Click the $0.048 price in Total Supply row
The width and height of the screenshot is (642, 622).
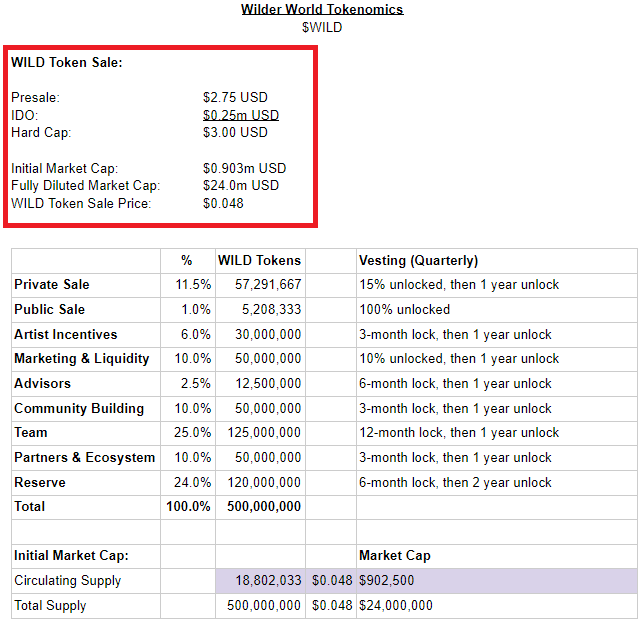click(x=332, y=606)
